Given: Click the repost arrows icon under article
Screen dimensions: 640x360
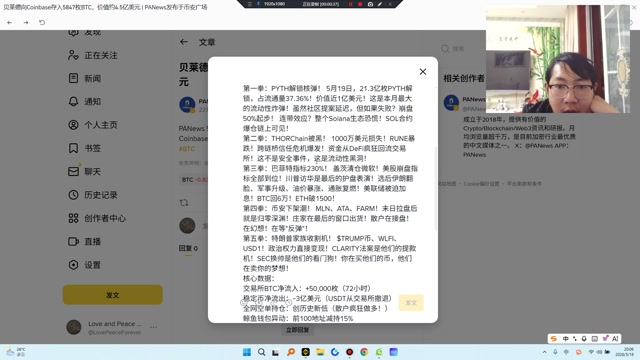Looking at the screenshot, I should [184, 202].
